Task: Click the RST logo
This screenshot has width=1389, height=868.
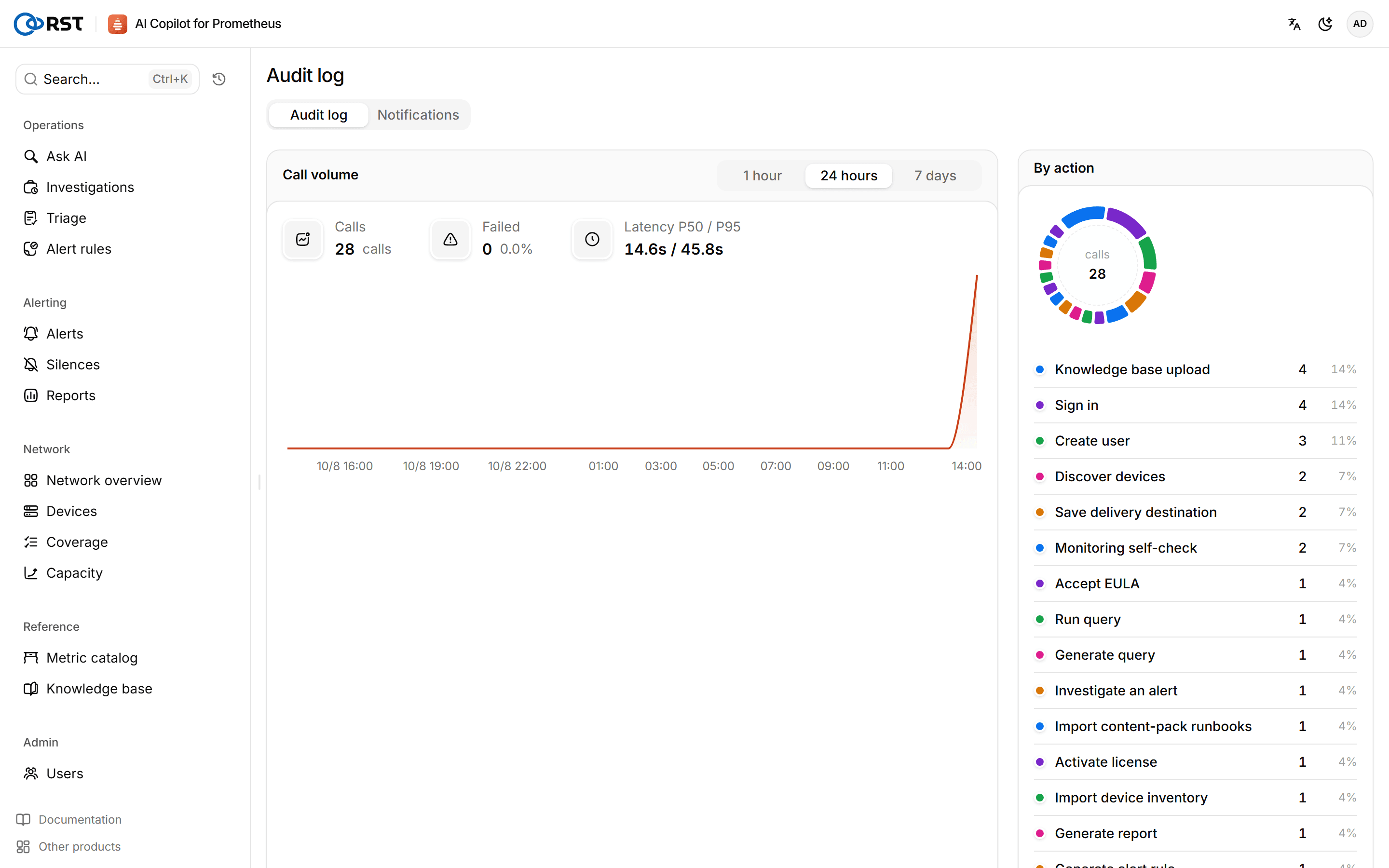Action: point(49,24)
